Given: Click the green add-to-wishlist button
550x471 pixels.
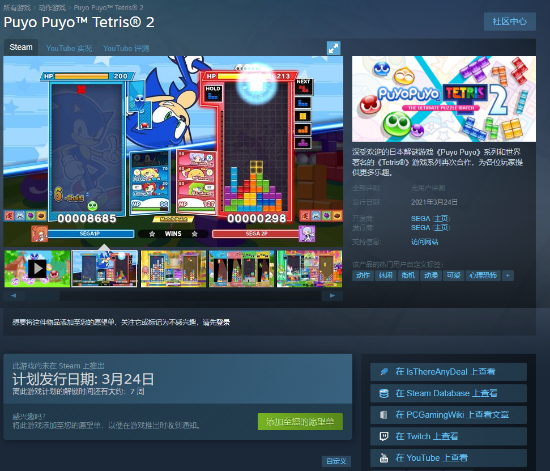Looking at the screenshot, I should (300, 422).
